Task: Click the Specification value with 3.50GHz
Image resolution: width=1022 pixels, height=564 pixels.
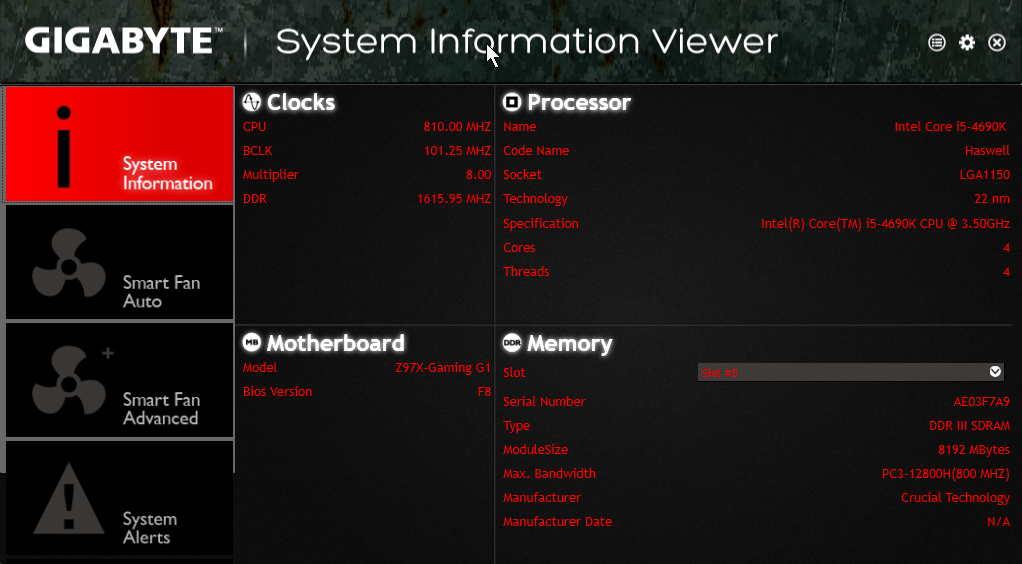Action: pyautogui.click(x=885, y=224)
